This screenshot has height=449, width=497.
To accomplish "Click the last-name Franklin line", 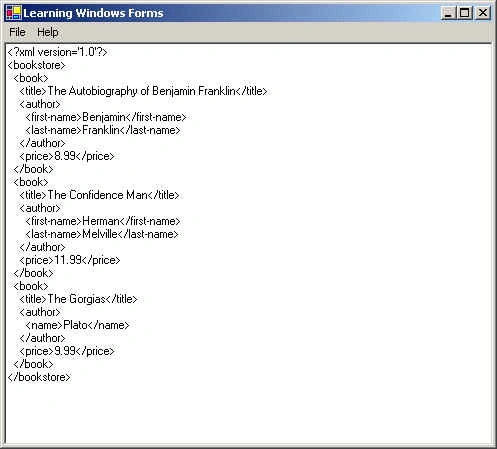I will 103,130.
